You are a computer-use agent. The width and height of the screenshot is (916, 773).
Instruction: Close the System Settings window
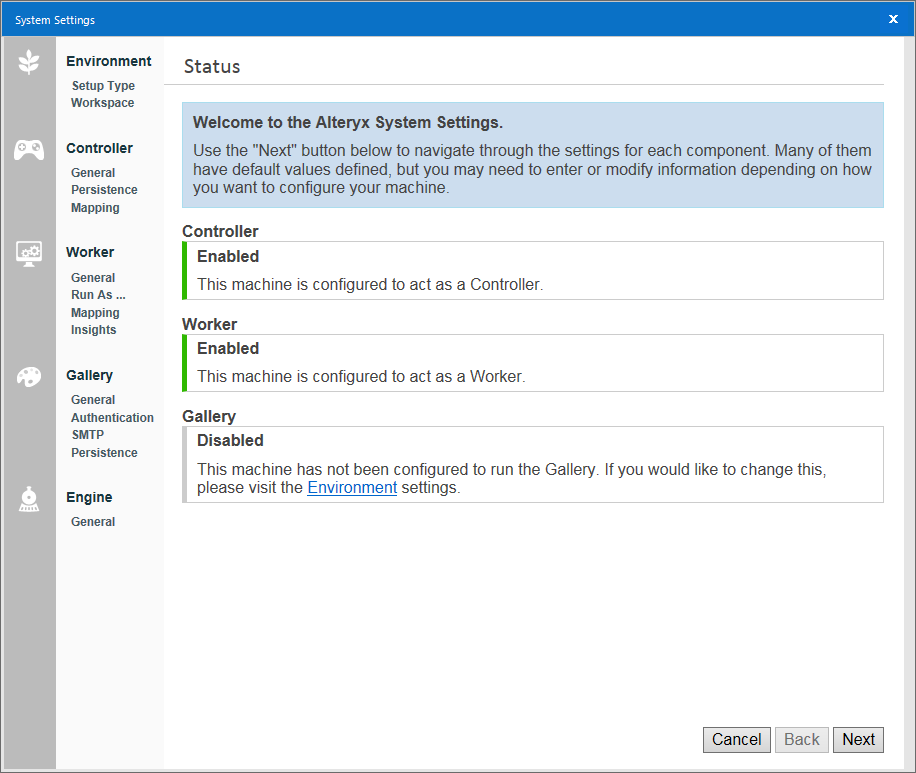click(894, 19)
